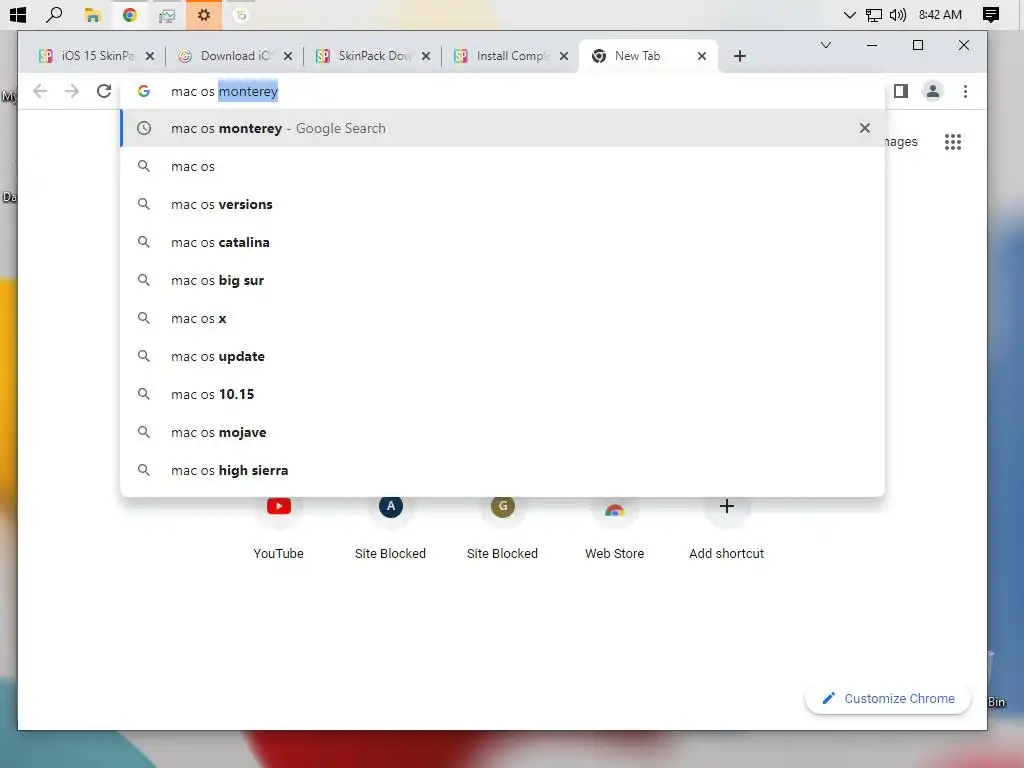Viewport: 1024px width, 768px height.
Task: Switch to Chrome taskbar icon
Action: tap(129, 14)
